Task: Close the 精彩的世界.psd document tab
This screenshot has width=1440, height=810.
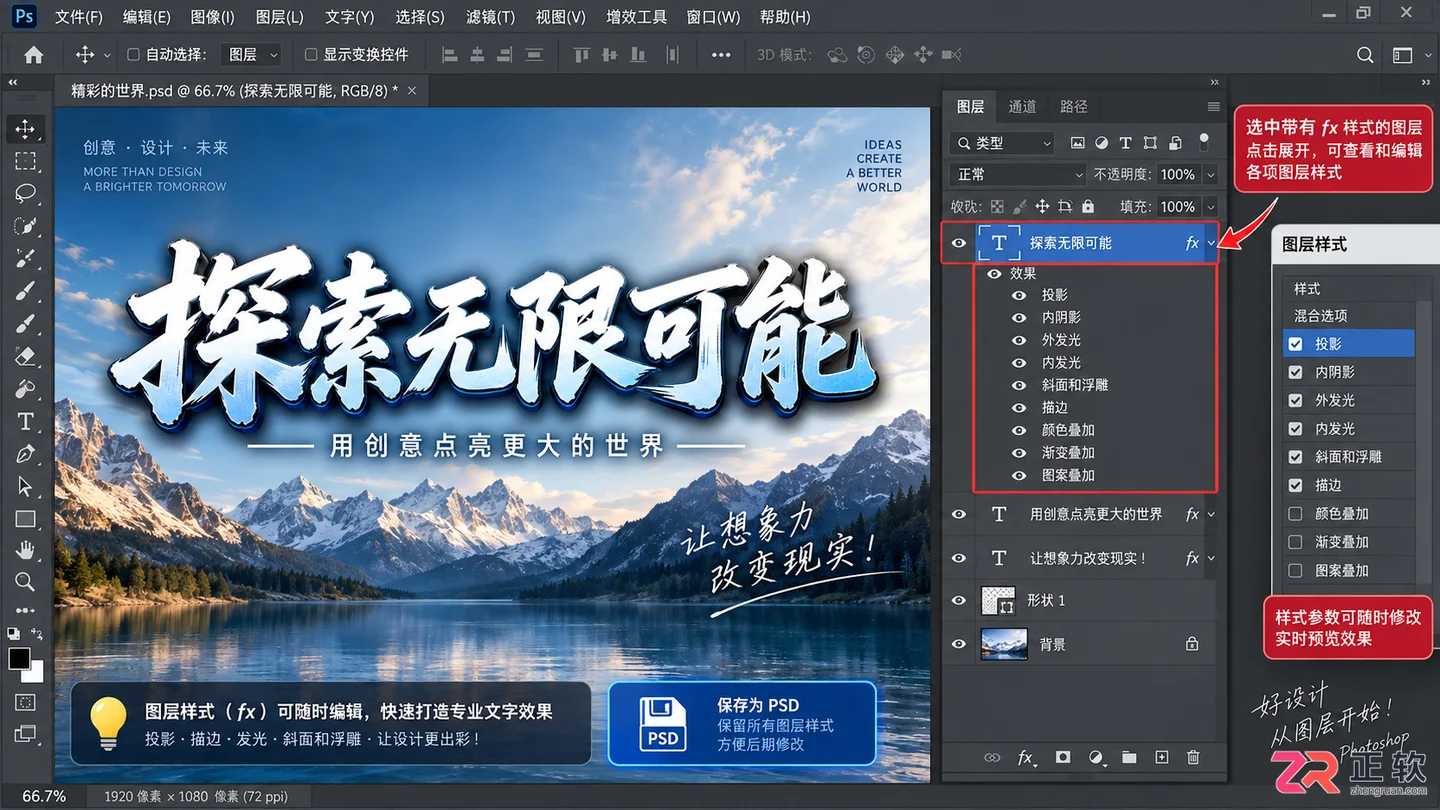Action: tap(411, 91)
